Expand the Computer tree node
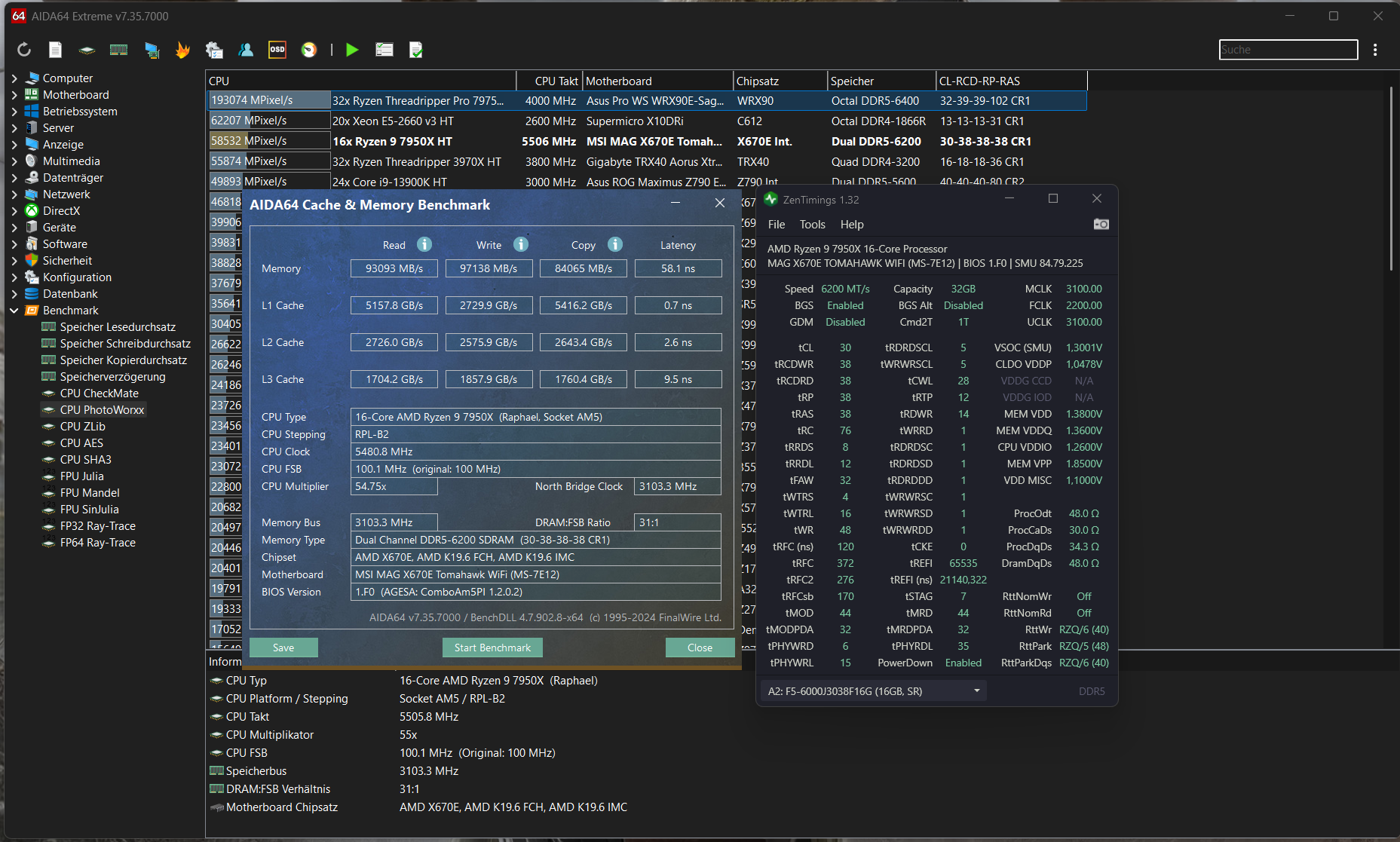1400x842 pixels. [14, 78]
